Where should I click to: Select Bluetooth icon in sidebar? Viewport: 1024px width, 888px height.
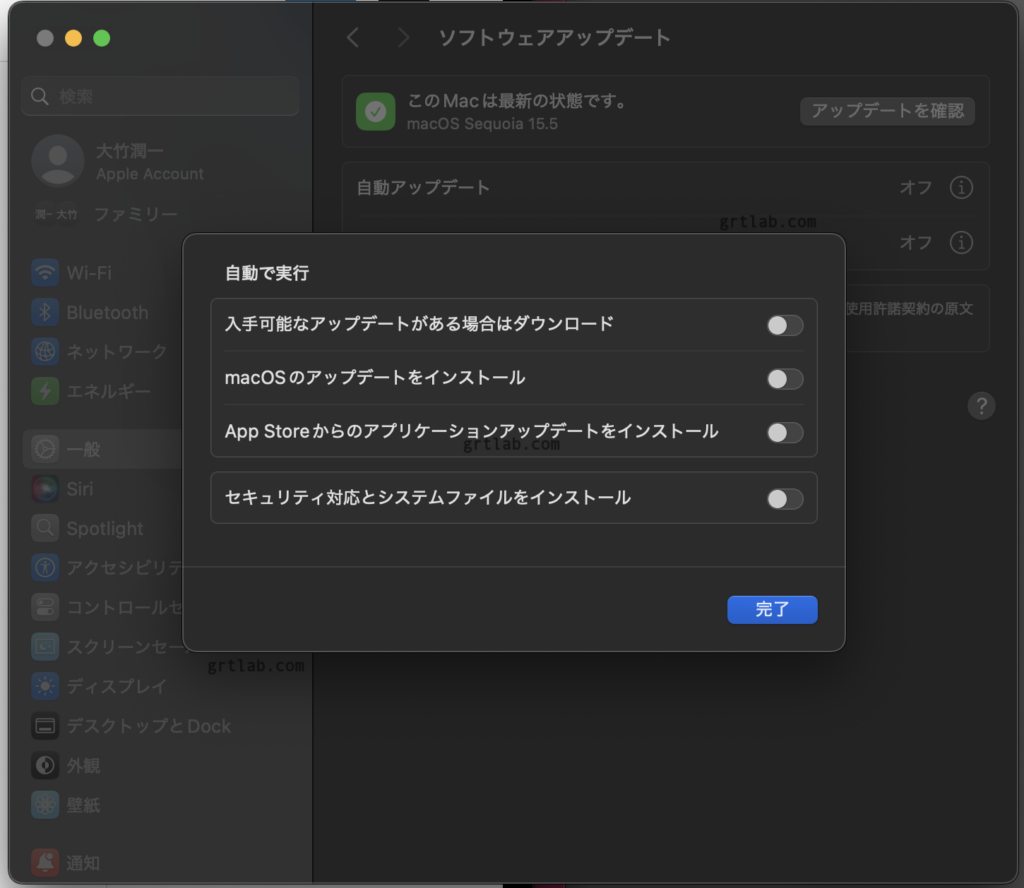(x=45, y=312)
